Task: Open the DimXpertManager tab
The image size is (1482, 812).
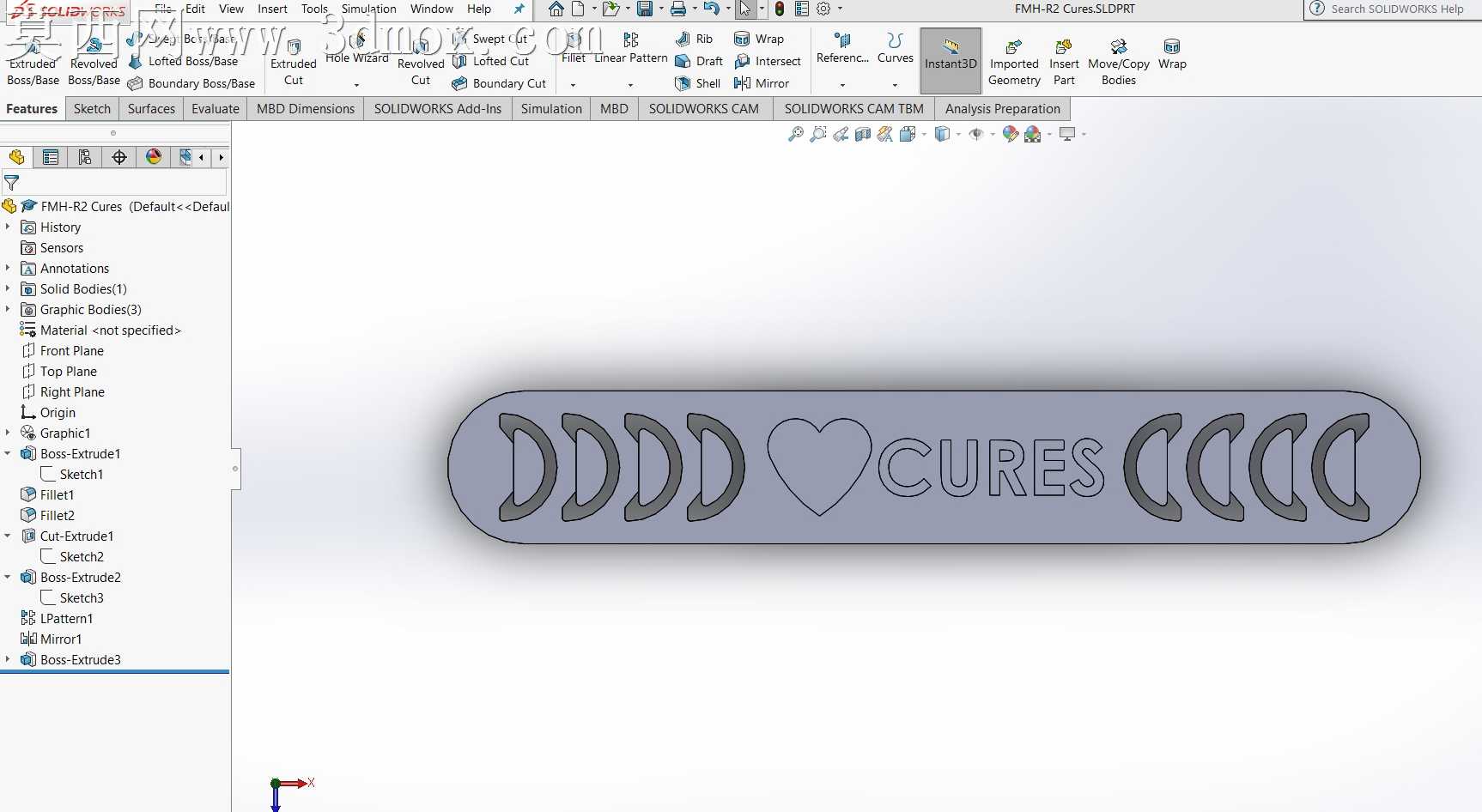Action: pos(119,157)
